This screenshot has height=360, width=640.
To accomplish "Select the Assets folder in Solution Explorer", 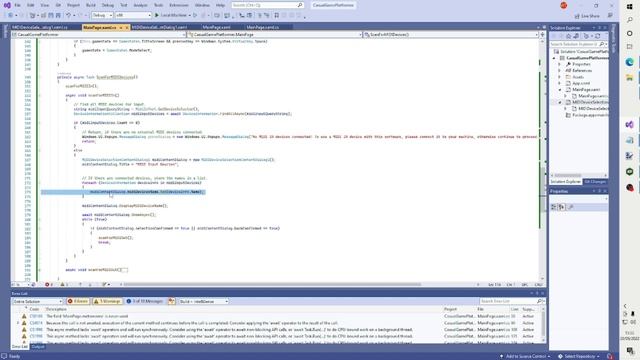I will [x=578, y=77].
